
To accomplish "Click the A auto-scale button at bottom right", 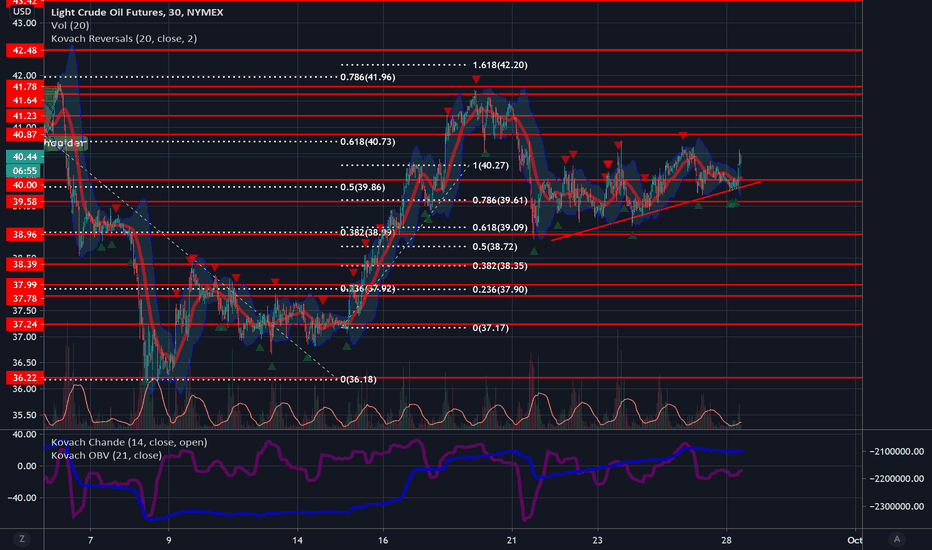I will click(x=897, y=539).
